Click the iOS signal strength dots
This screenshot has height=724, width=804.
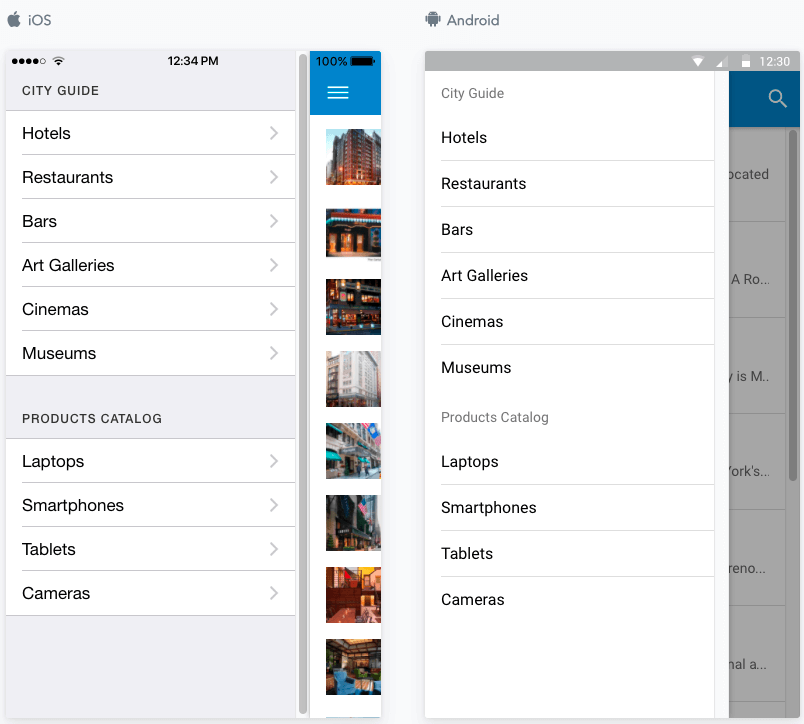point(29,61)
